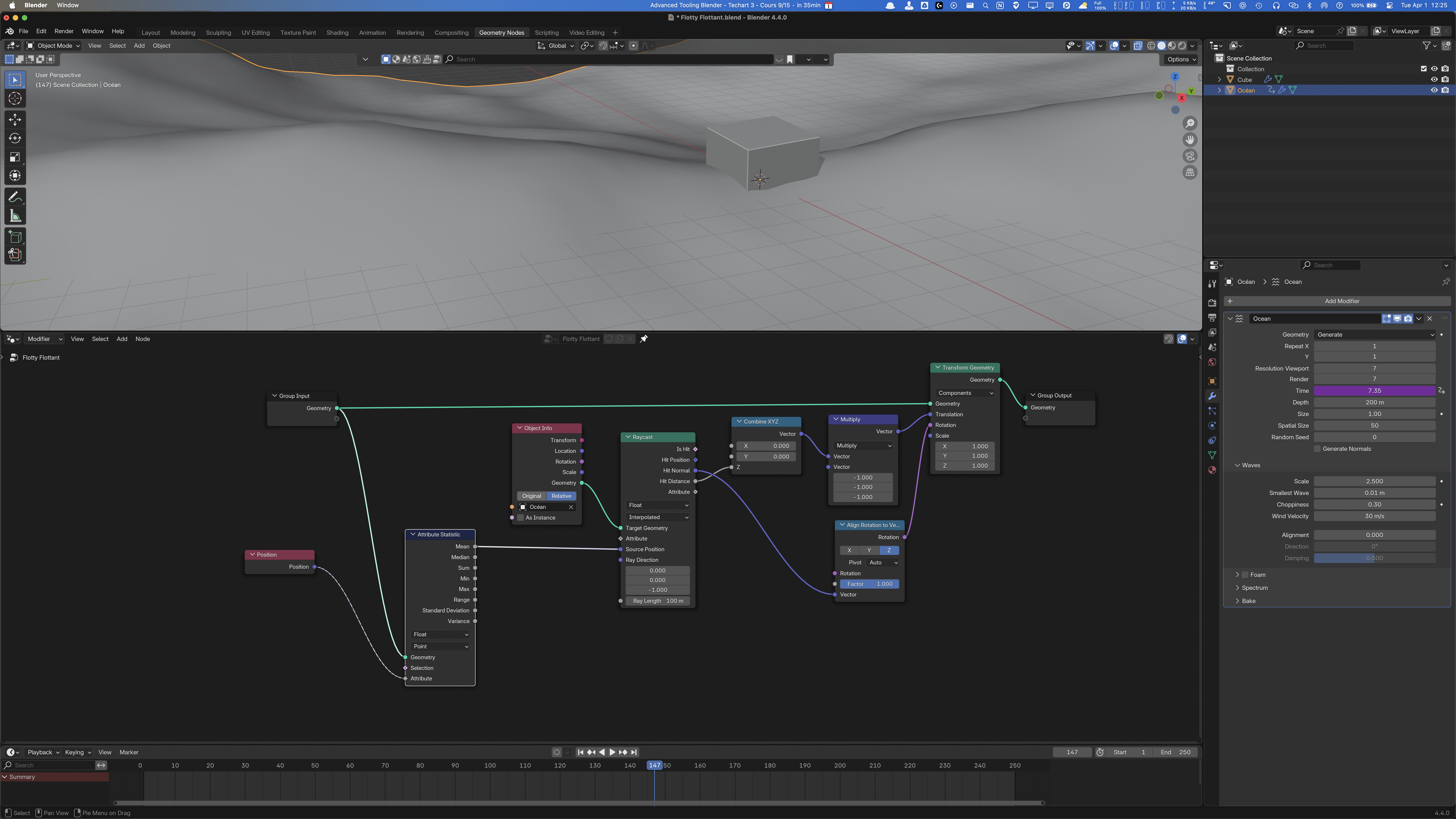Open the Object Mode dropdown

pos(54,46)
